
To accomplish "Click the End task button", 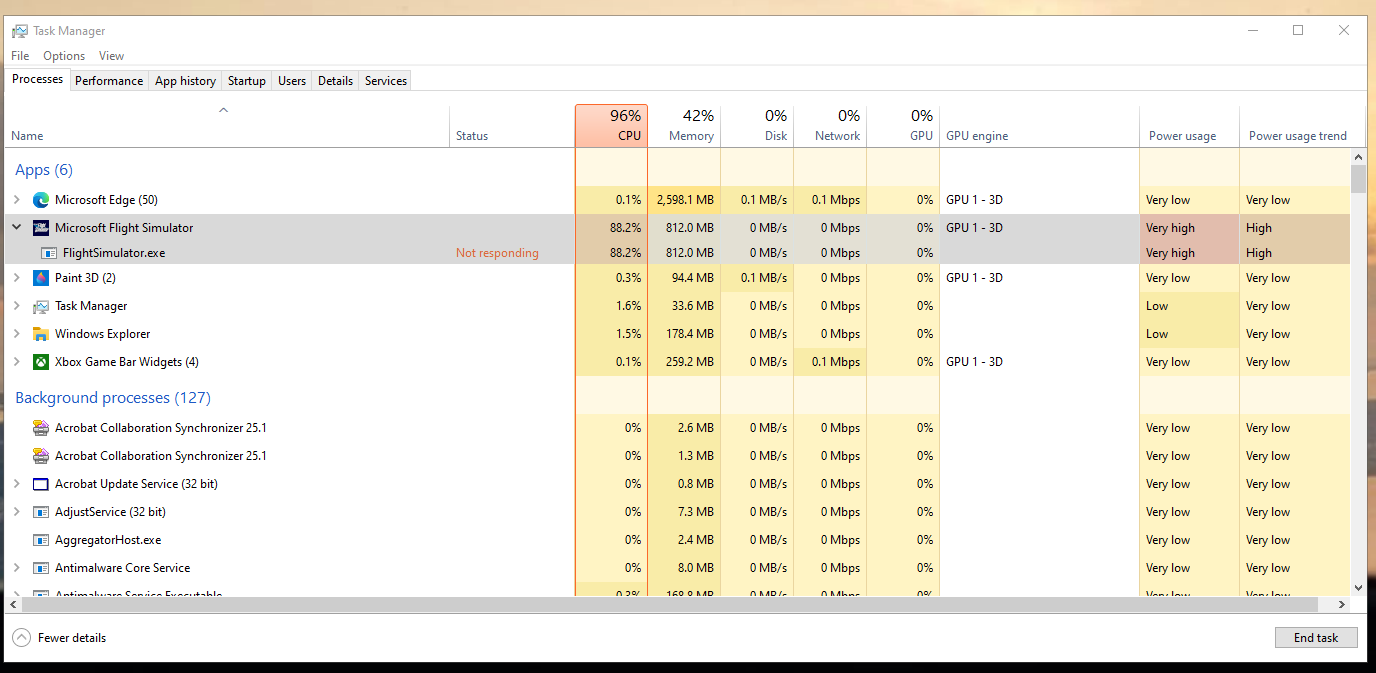I will coord(1315,637).
